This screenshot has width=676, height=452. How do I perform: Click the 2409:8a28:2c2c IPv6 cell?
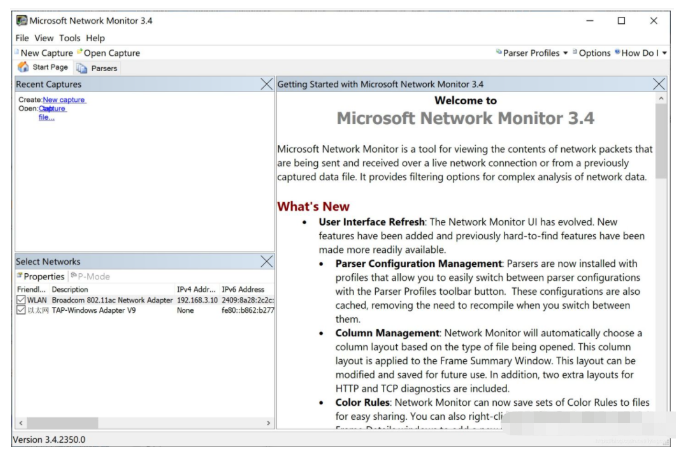(x=247, y=300)
